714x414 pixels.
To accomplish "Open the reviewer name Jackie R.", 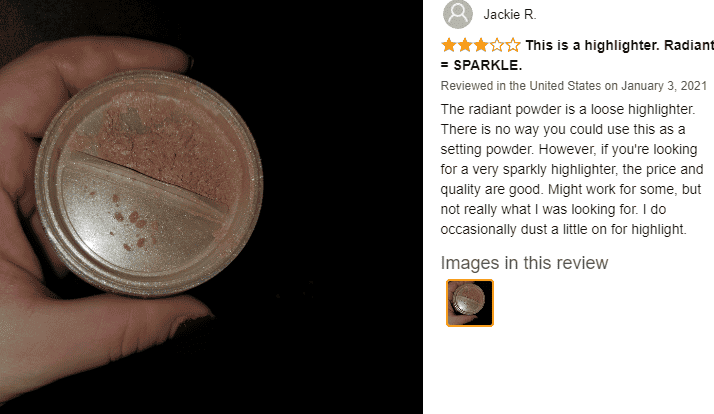I will coord(510,15).
